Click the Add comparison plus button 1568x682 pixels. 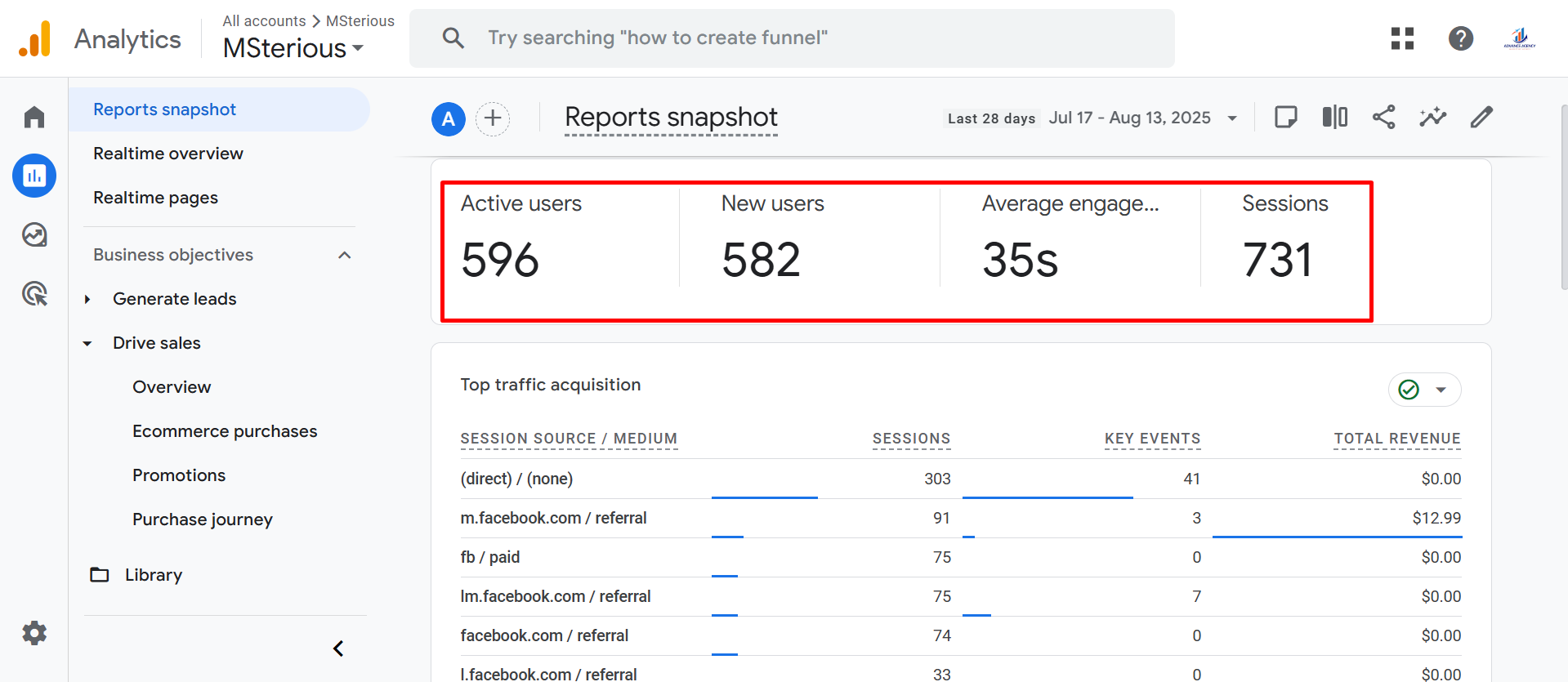(493, 119)
